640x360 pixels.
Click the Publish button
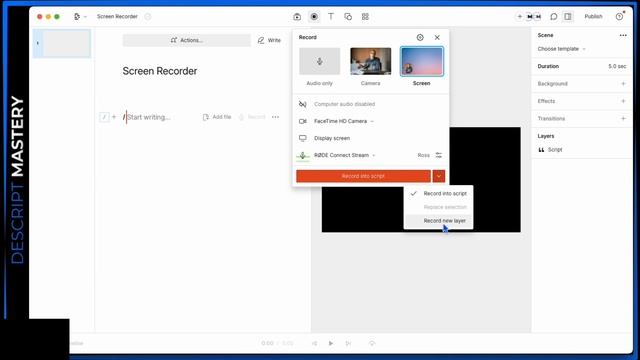coord(593,17)
